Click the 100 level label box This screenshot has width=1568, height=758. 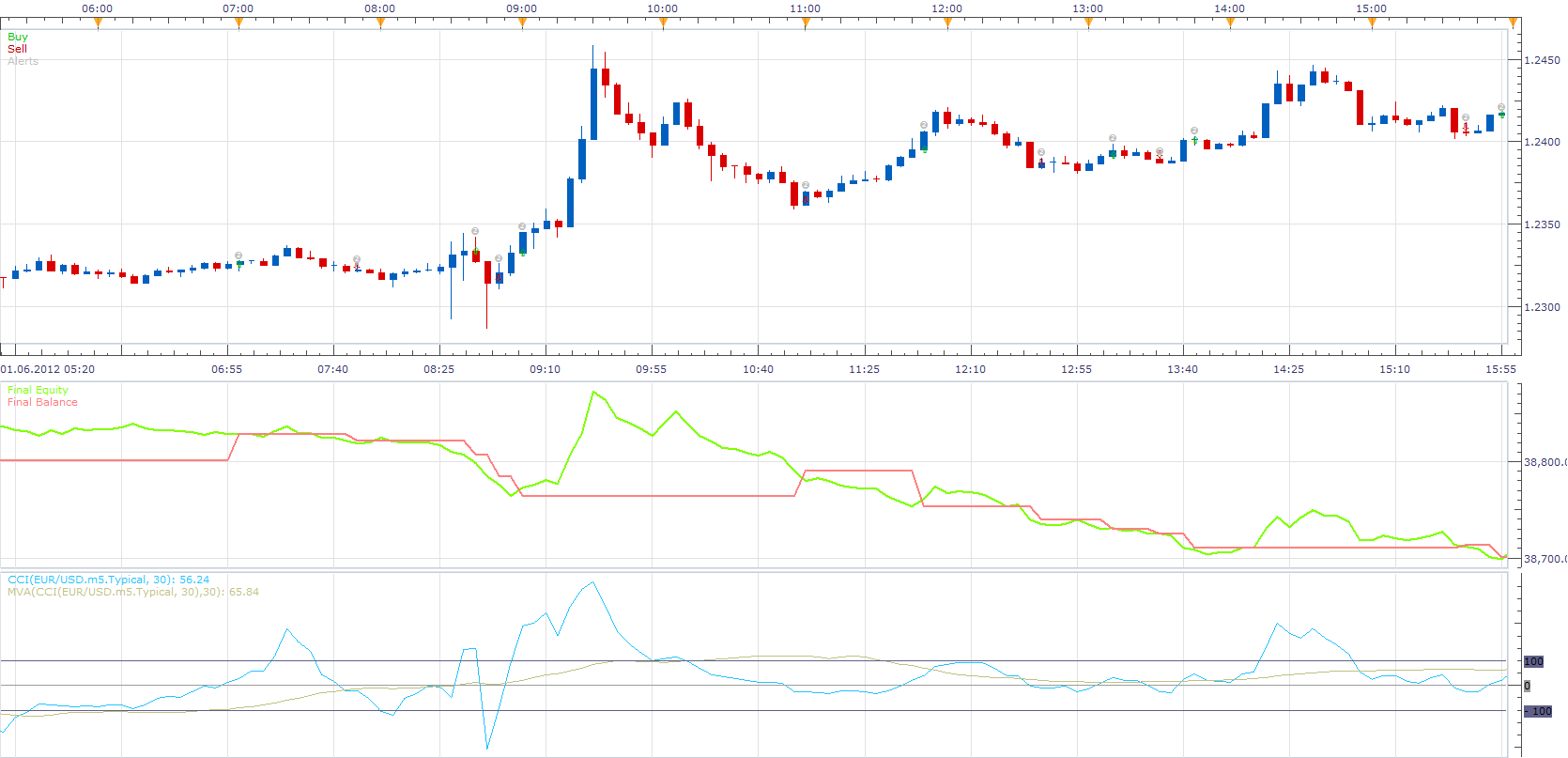coord(1533,661)
